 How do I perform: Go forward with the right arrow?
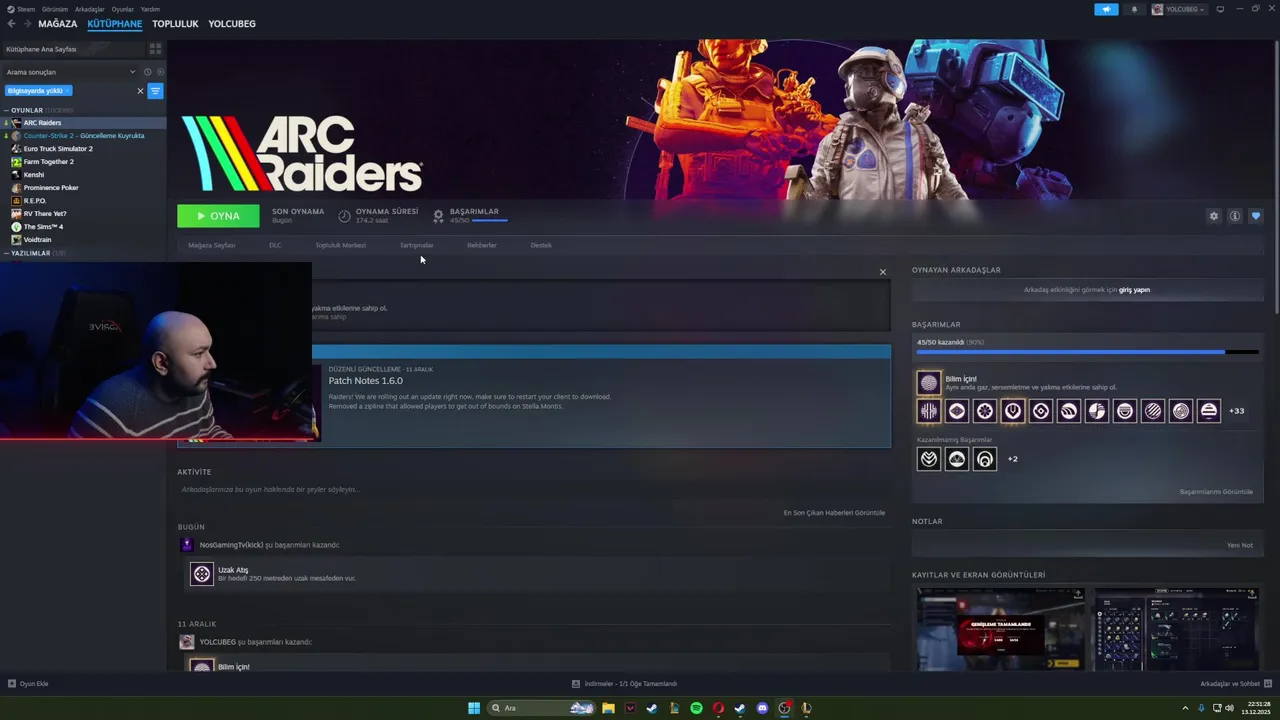27,23
